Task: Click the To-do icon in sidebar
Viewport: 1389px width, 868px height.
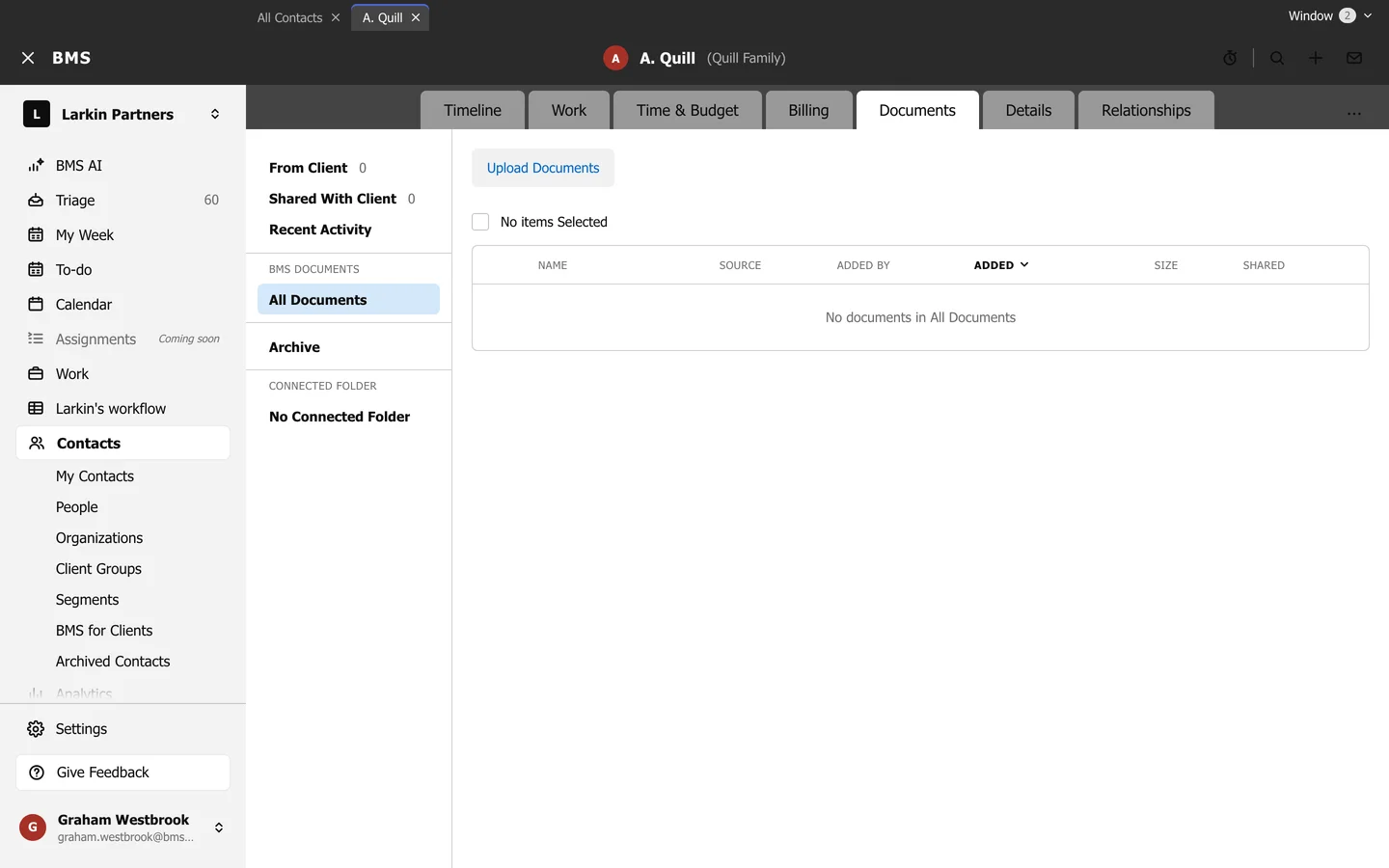Action: [x=36, y=270]
